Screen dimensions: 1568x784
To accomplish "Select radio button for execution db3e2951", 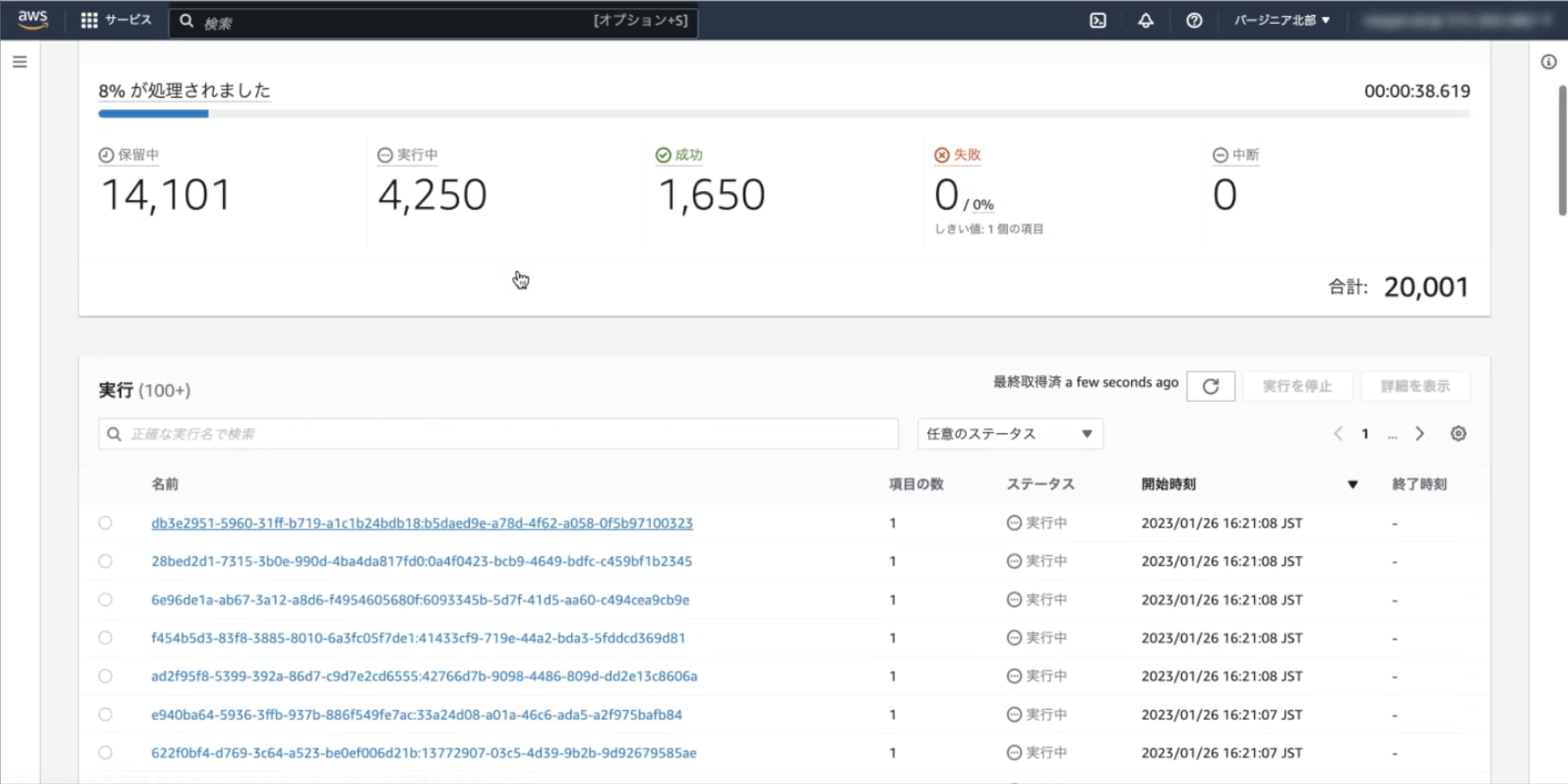I will click(105, 523).
